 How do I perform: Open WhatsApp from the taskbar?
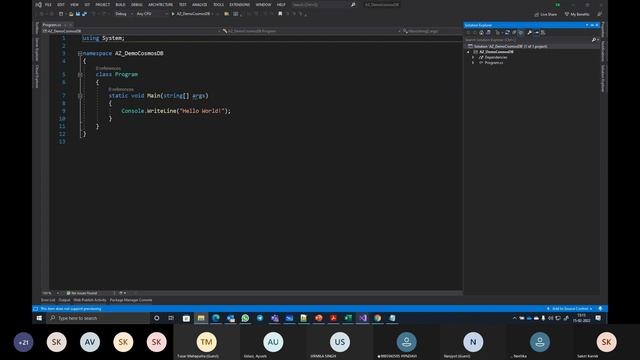pyautogui.click(x=245, y=318)
